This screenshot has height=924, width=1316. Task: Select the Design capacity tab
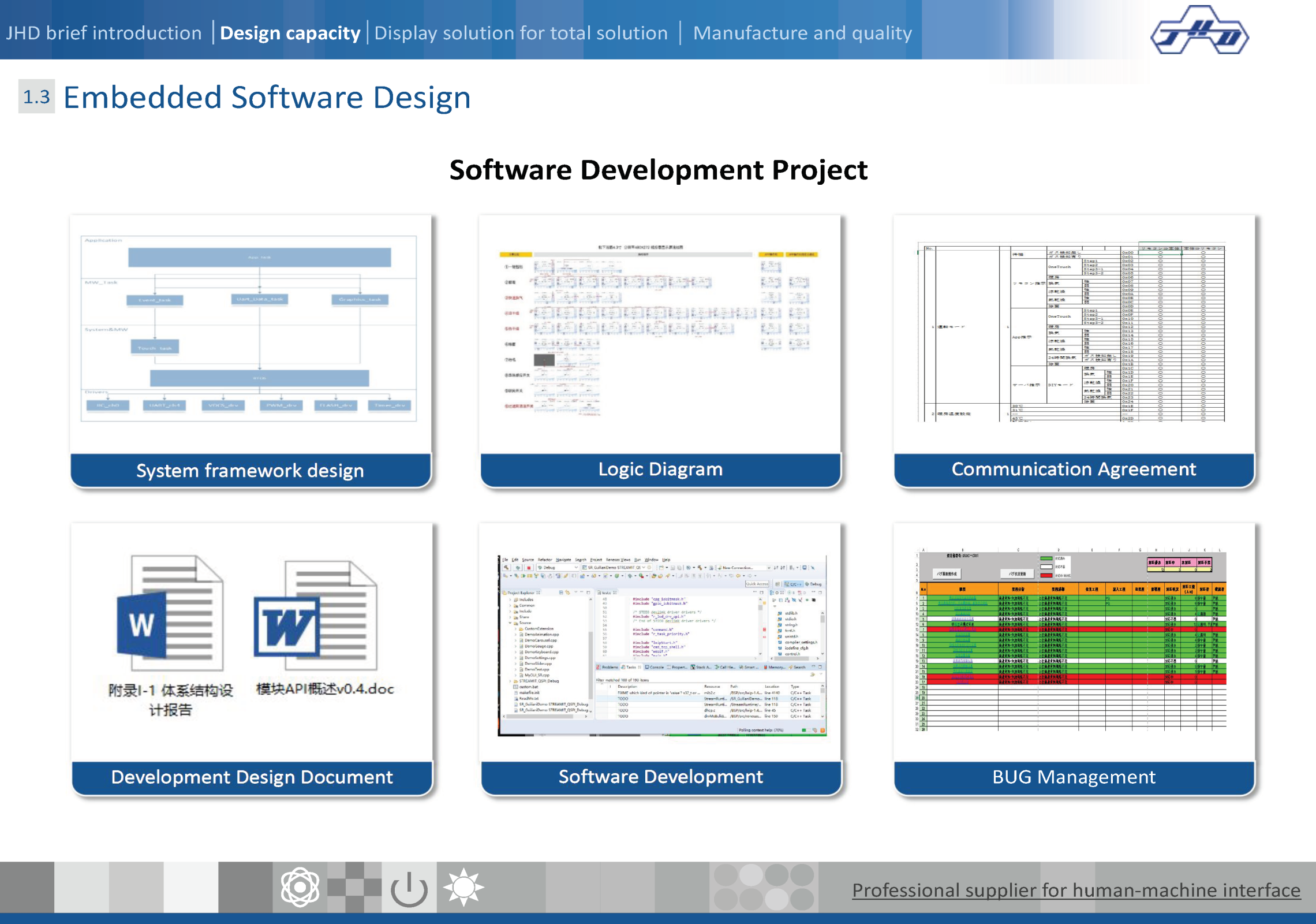(290, 33)
